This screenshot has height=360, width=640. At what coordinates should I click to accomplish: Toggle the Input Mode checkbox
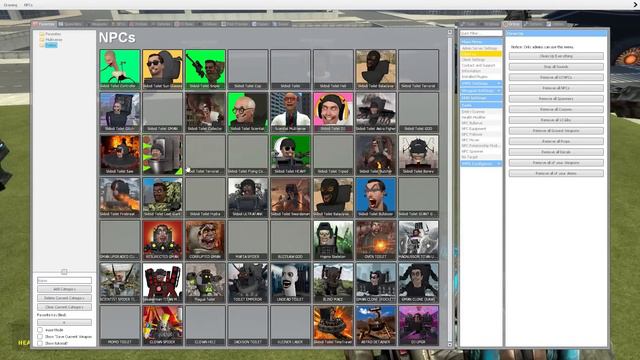click(40, 330)
